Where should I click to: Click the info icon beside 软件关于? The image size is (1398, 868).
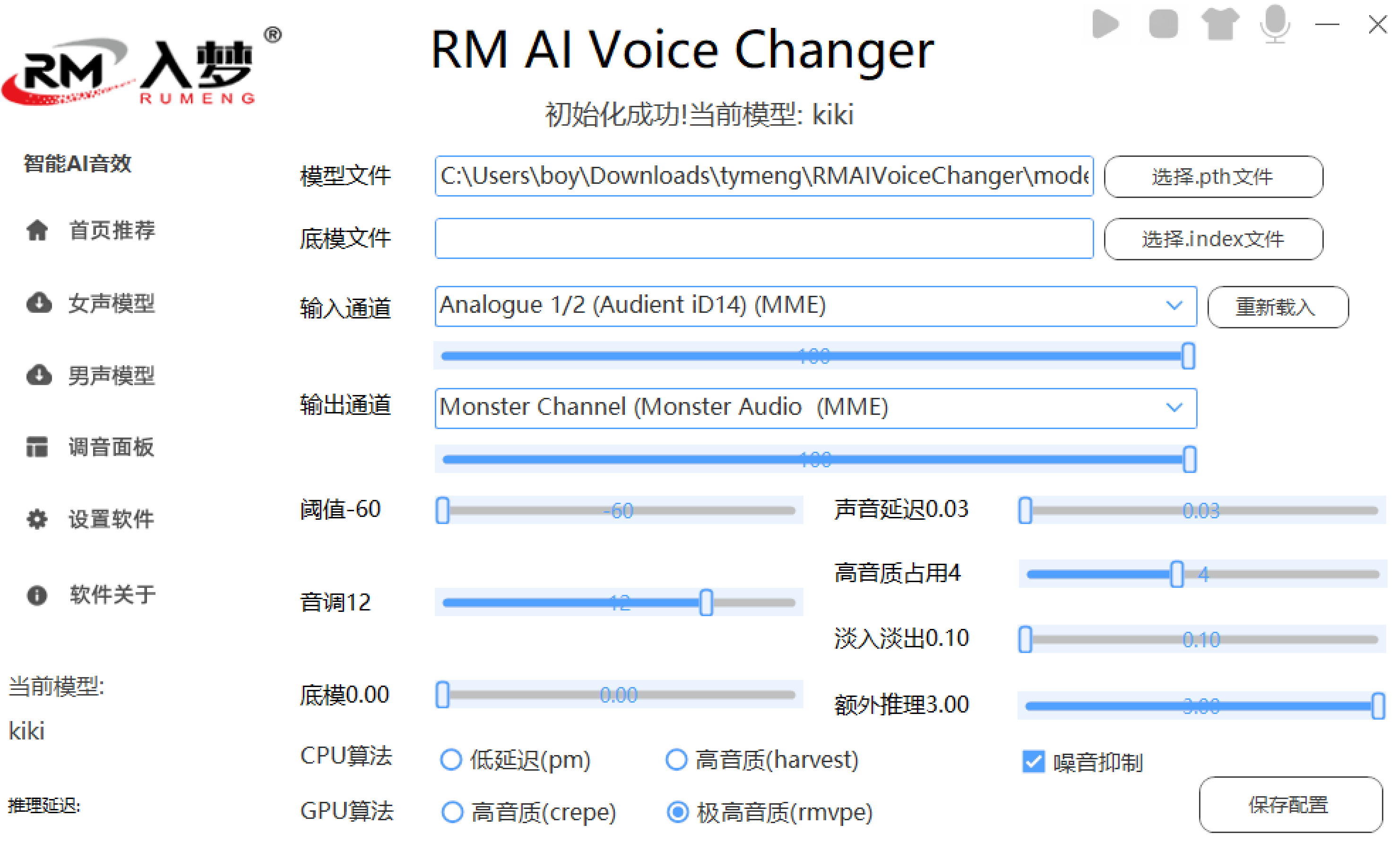coord(37,595)
